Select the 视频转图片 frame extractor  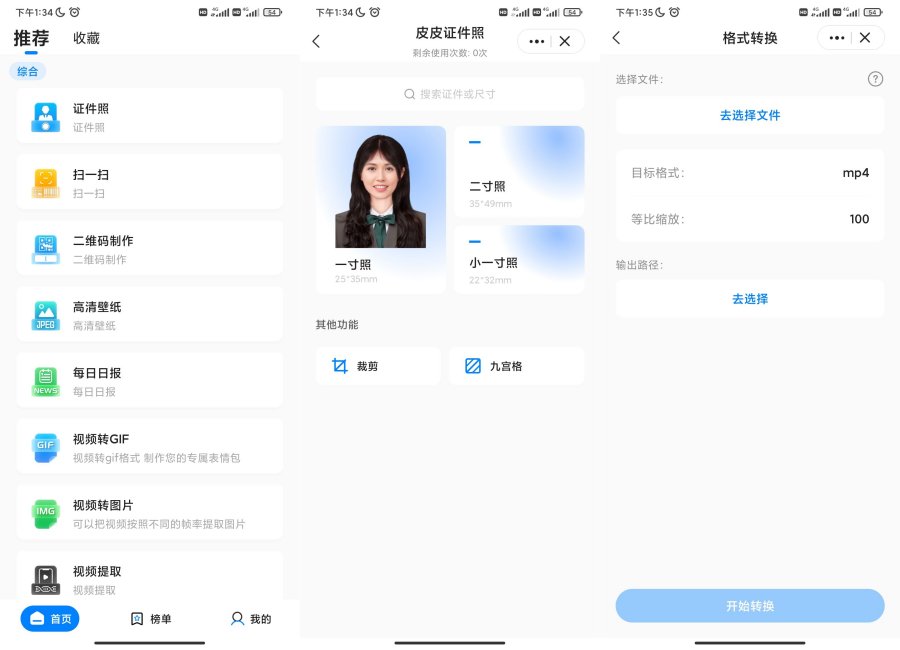pos(150,511)
